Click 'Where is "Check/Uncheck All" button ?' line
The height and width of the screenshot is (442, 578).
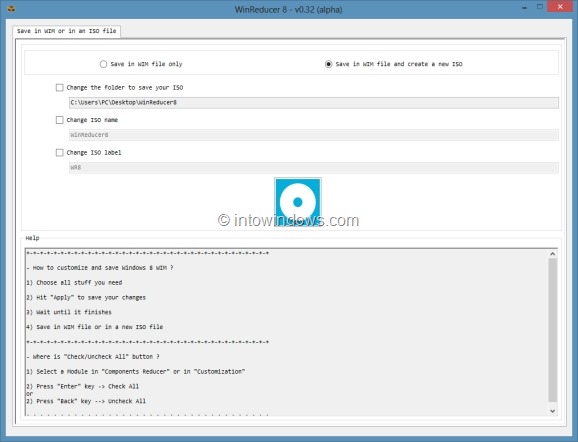coord(93,356)
